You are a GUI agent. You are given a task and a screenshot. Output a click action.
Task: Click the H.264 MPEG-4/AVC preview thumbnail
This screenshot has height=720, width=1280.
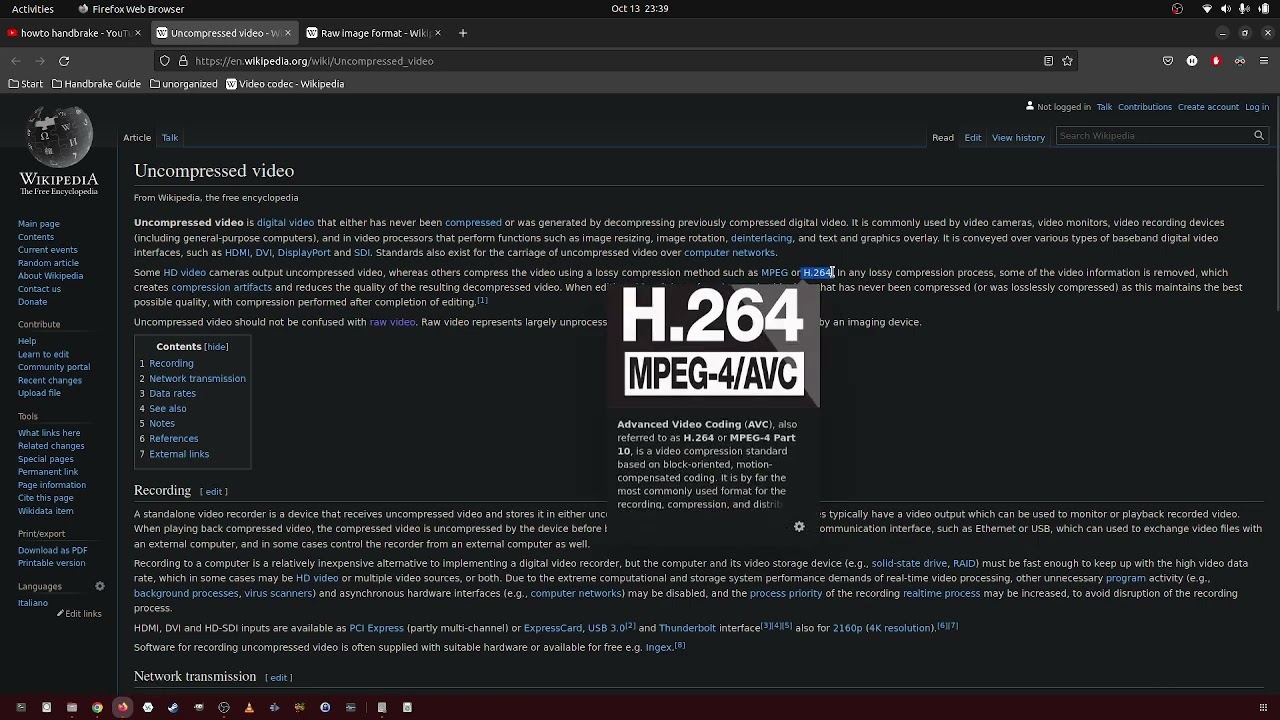[713, 345]
